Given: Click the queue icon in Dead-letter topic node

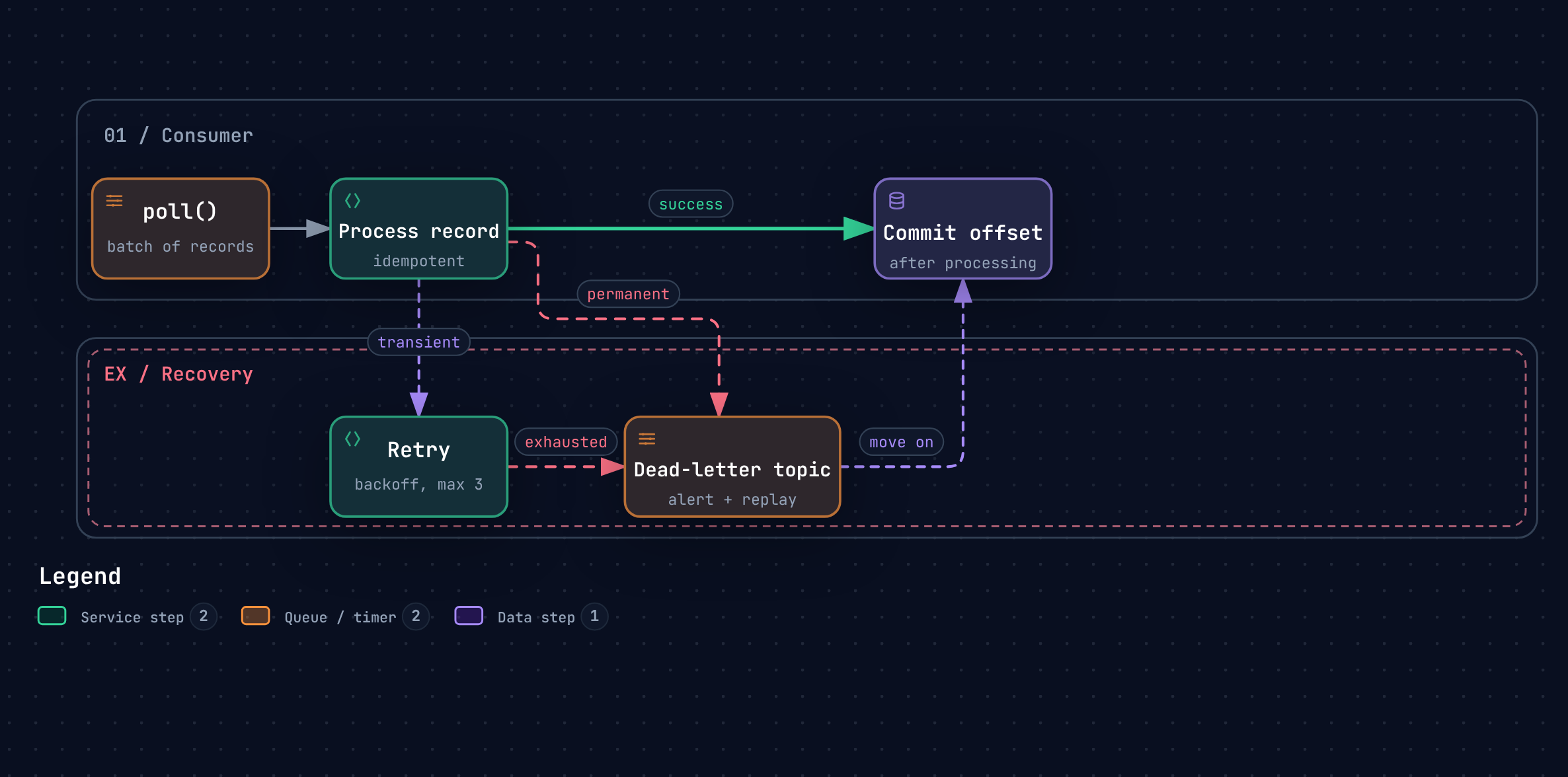Looking at the screenshot, I should 647,439.
